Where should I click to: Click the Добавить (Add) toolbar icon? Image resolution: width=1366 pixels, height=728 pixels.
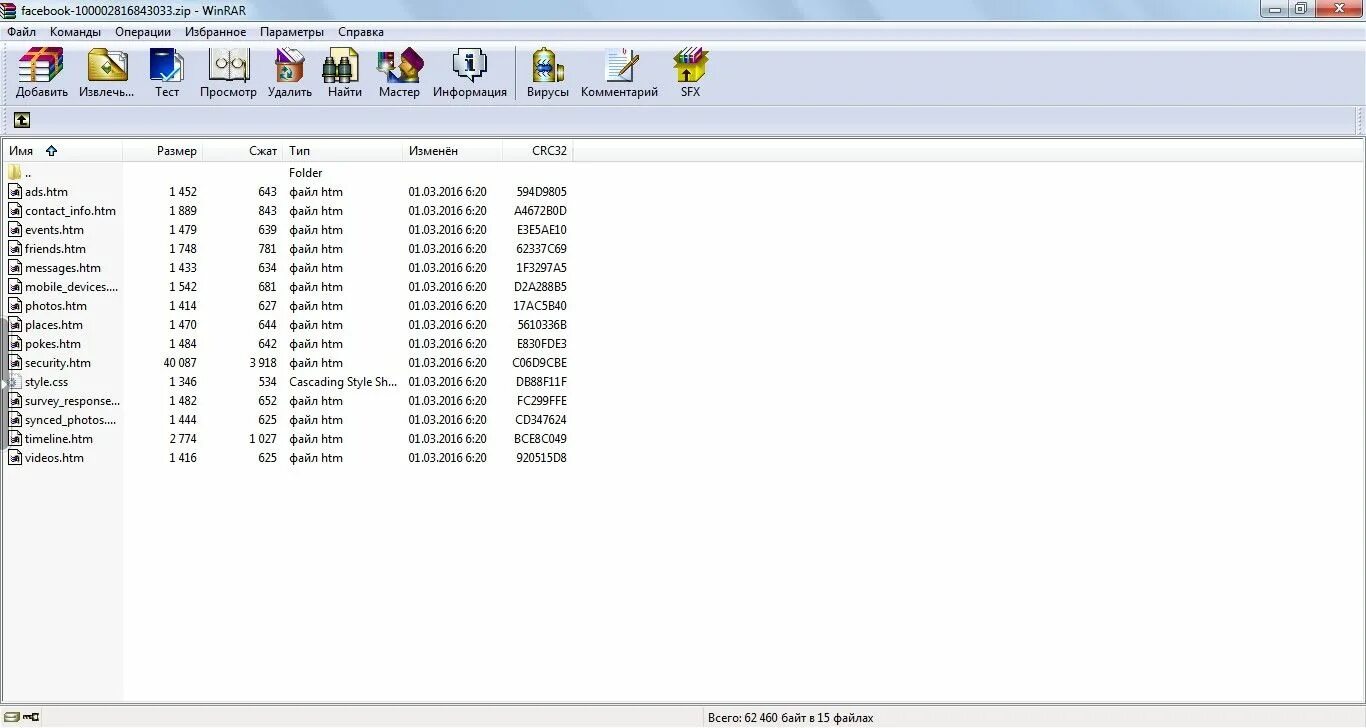(41, 66)
